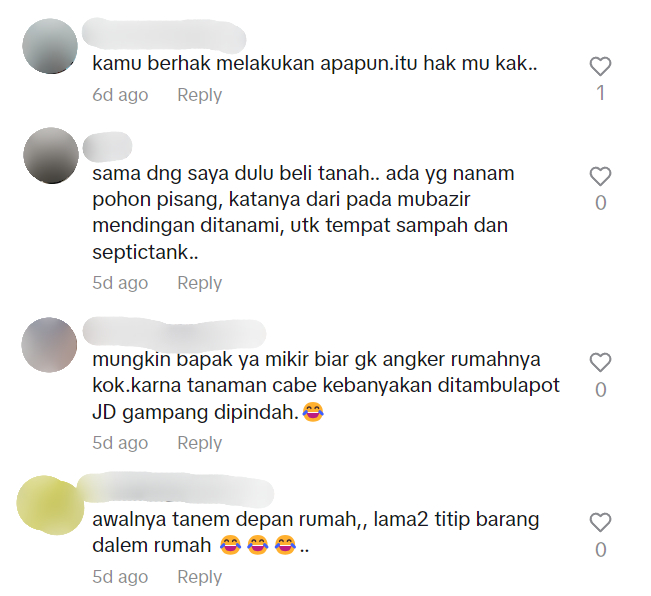Reply to the tanaman cabe comment

pyautogui.click(x=200, y=443)
